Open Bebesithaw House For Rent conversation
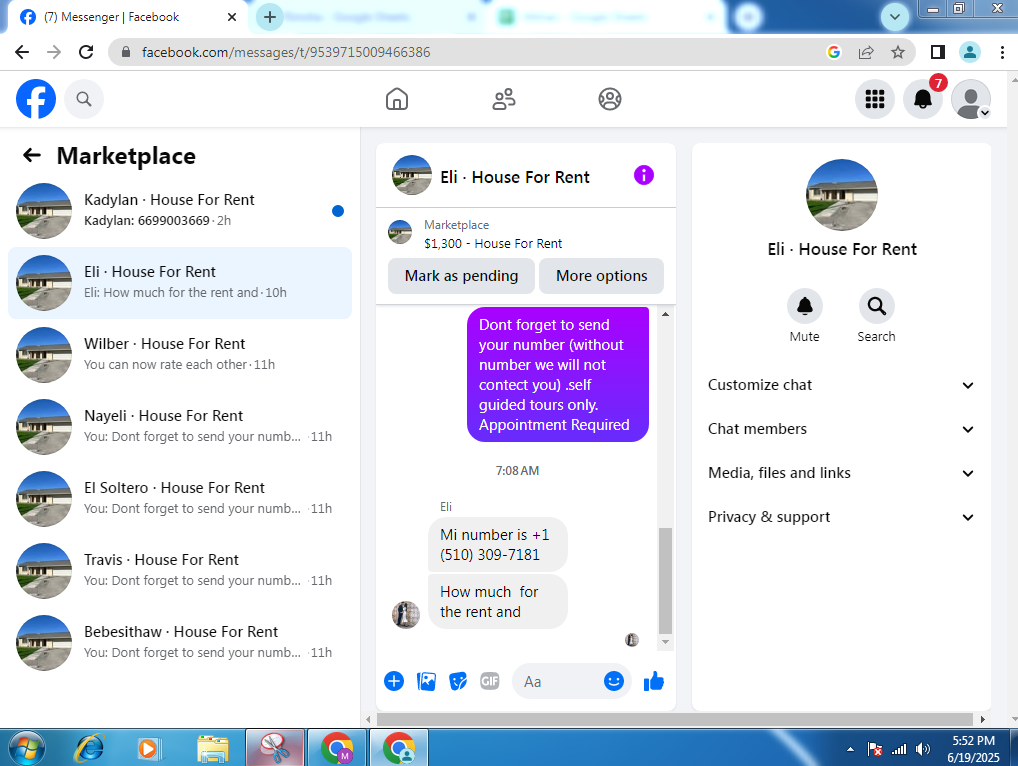This screenshot has height=766, width=1018. [x=180, y=643]
